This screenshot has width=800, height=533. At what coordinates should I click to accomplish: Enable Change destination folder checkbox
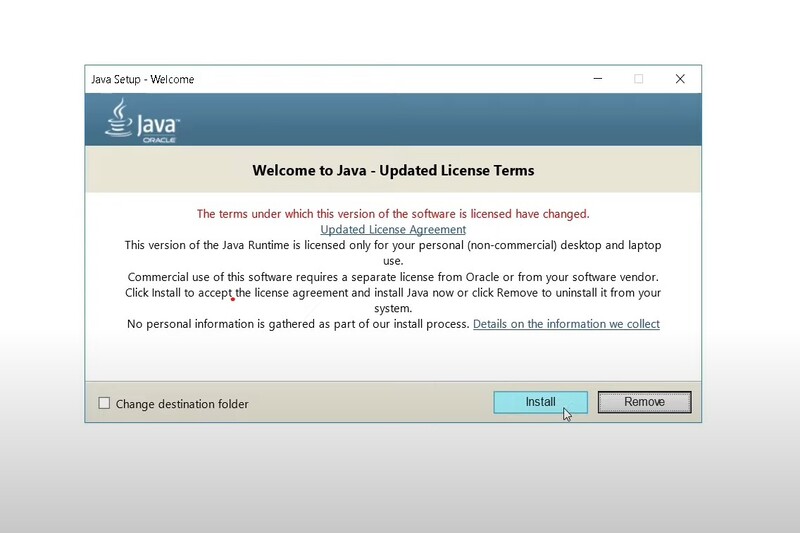(104, 403)
